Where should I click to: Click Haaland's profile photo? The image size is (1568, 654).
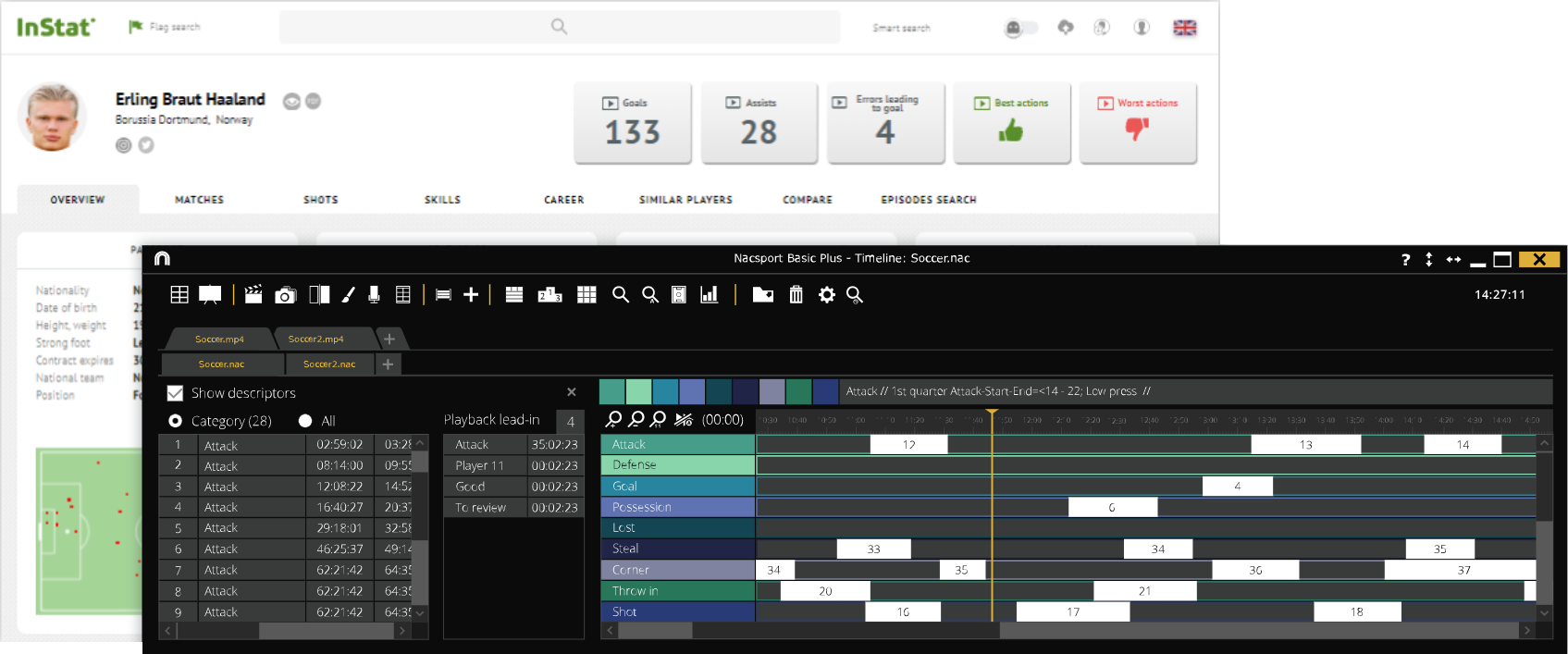pyautogui.click(x=53, y=117)
